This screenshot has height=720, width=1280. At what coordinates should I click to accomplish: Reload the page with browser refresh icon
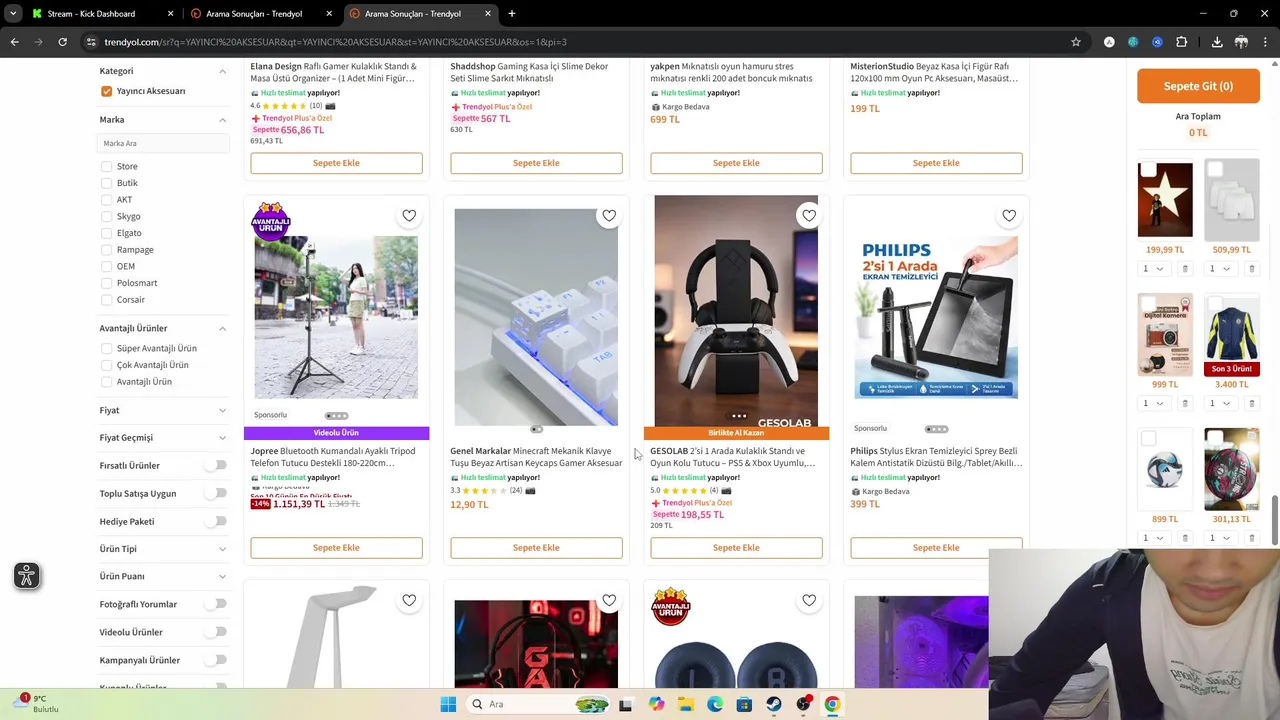(62, 42)
